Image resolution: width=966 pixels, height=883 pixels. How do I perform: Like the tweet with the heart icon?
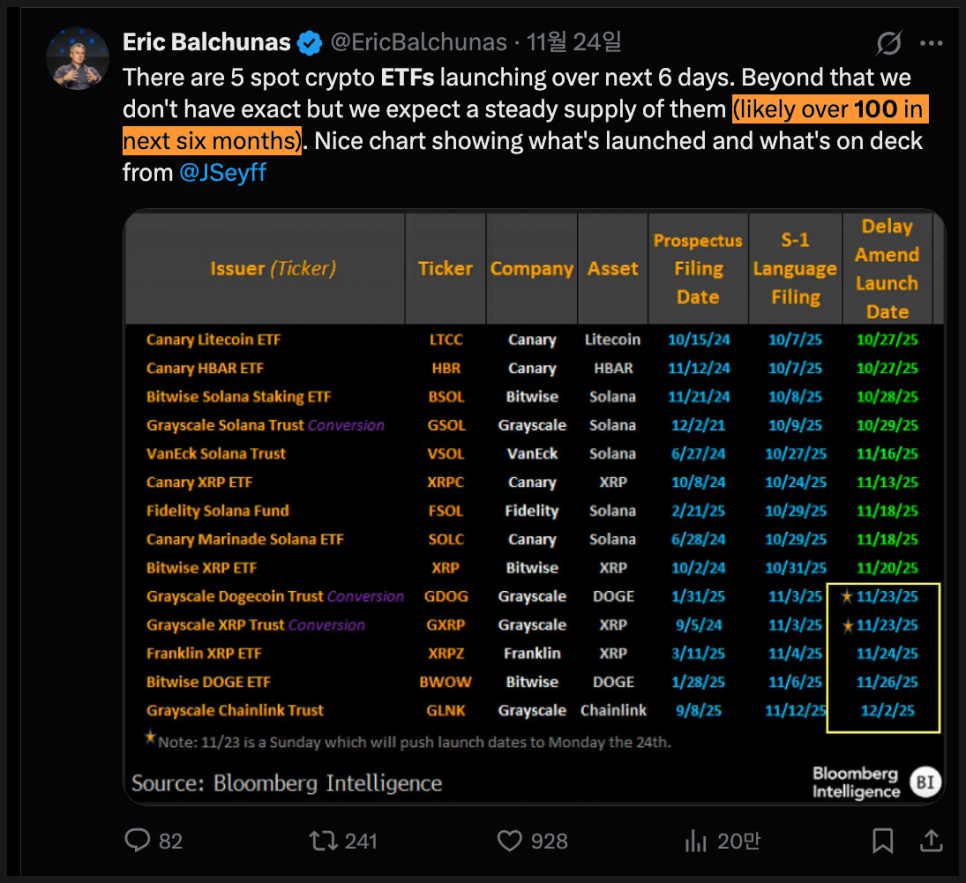511,840
